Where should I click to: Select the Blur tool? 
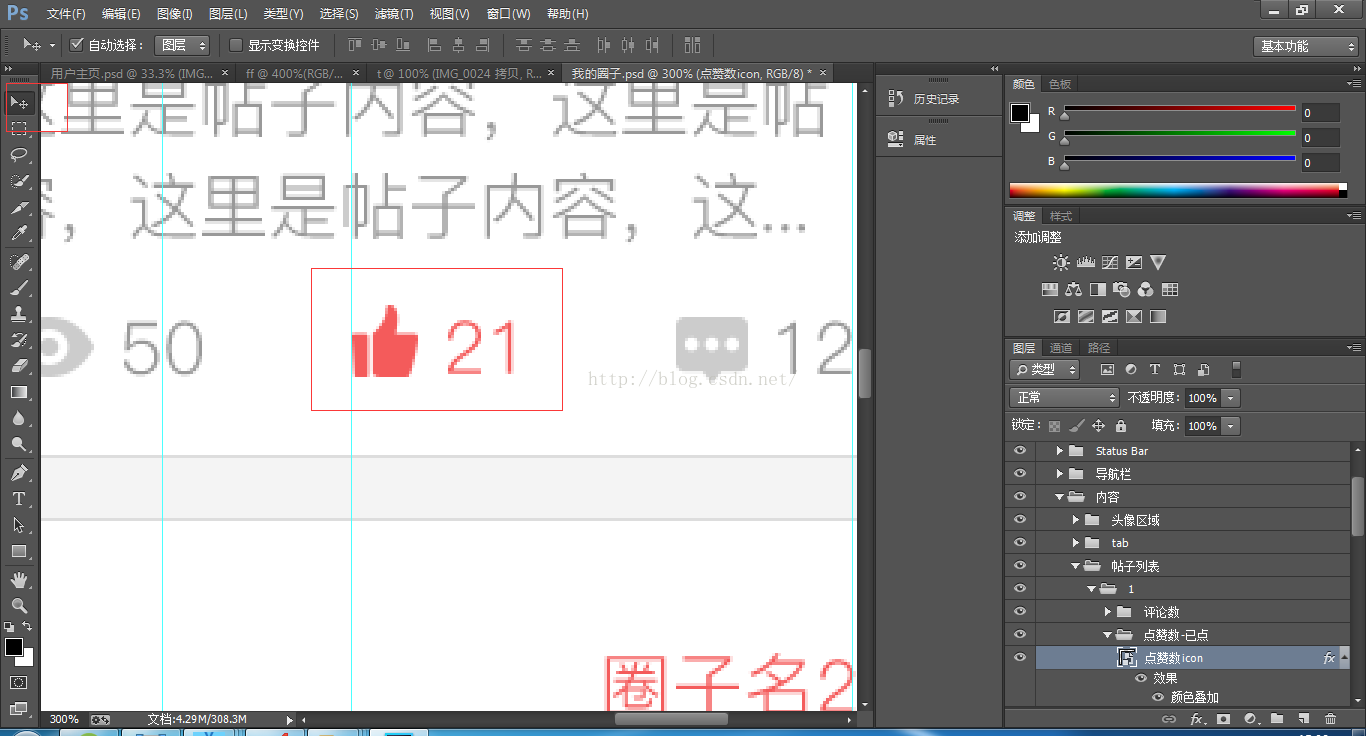tap(19, 418)
